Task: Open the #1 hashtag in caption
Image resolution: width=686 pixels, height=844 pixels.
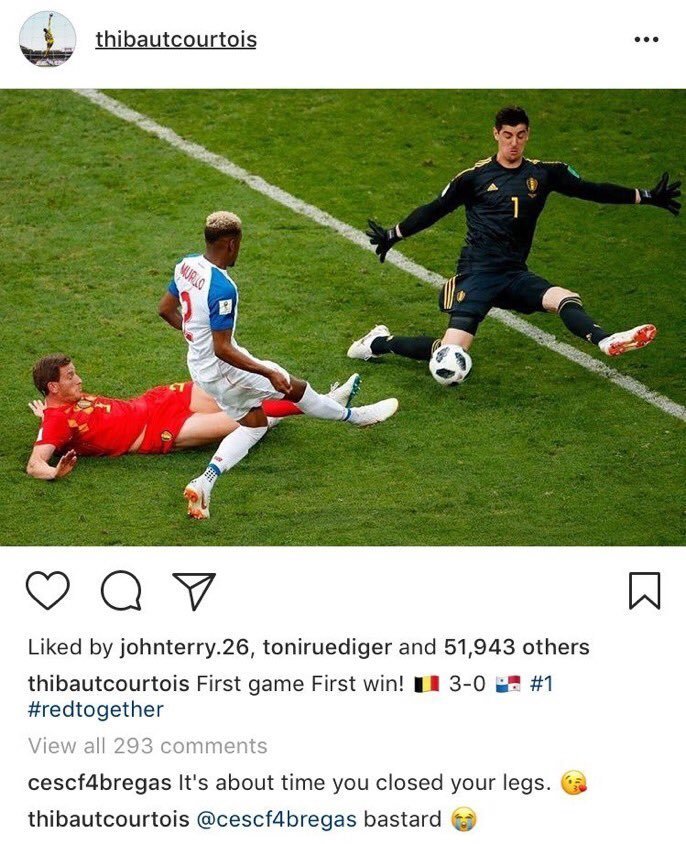Action: click(x=541, y=684)
